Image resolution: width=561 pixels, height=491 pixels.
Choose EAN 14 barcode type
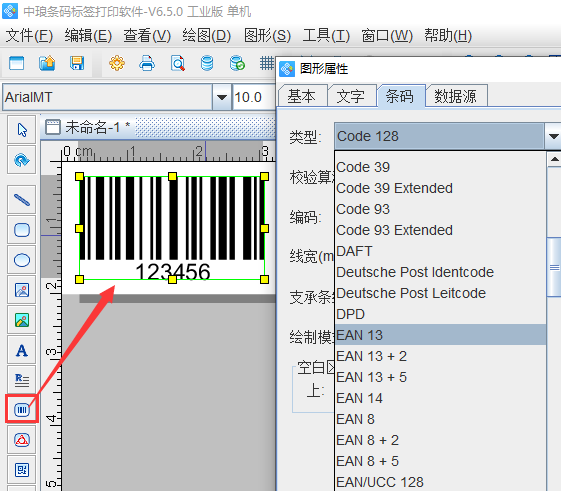(x=441, y=398)
